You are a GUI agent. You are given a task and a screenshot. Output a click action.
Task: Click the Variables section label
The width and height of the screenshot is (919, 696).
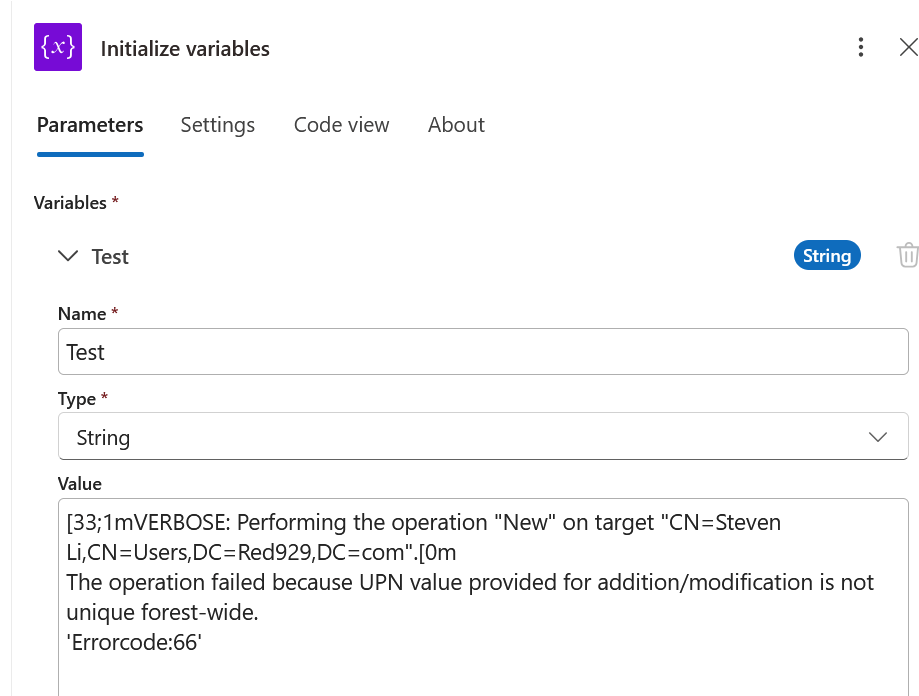pos(70,203)
